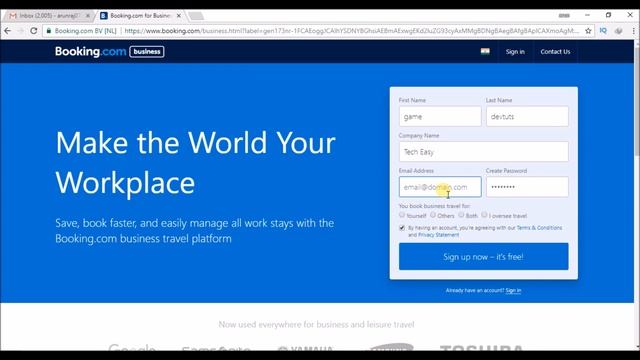Focus the Last Name field
Image resolution: width=640 pixels, height=360 pixels.
point(527,116)
